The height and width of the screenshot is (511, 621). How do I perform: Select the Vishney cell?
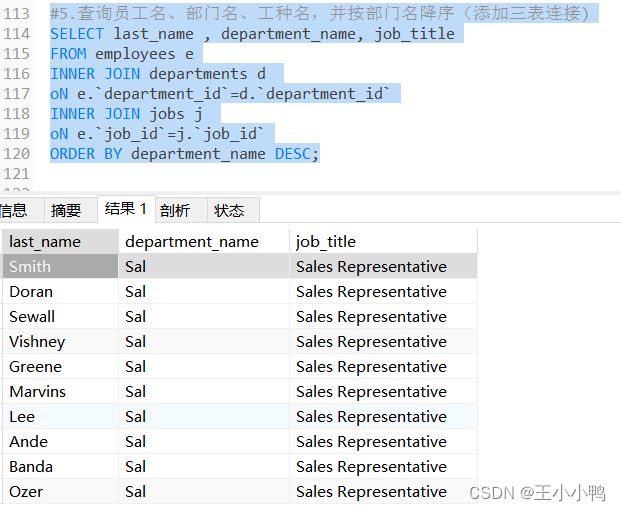click(x=60, y=341)
